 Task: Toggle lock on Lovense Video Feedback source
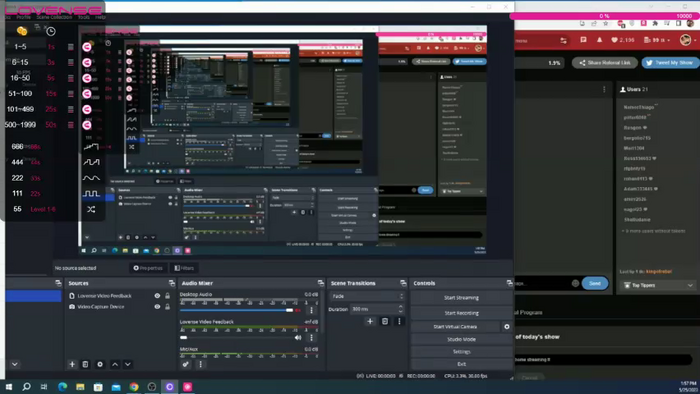(167, 295)
